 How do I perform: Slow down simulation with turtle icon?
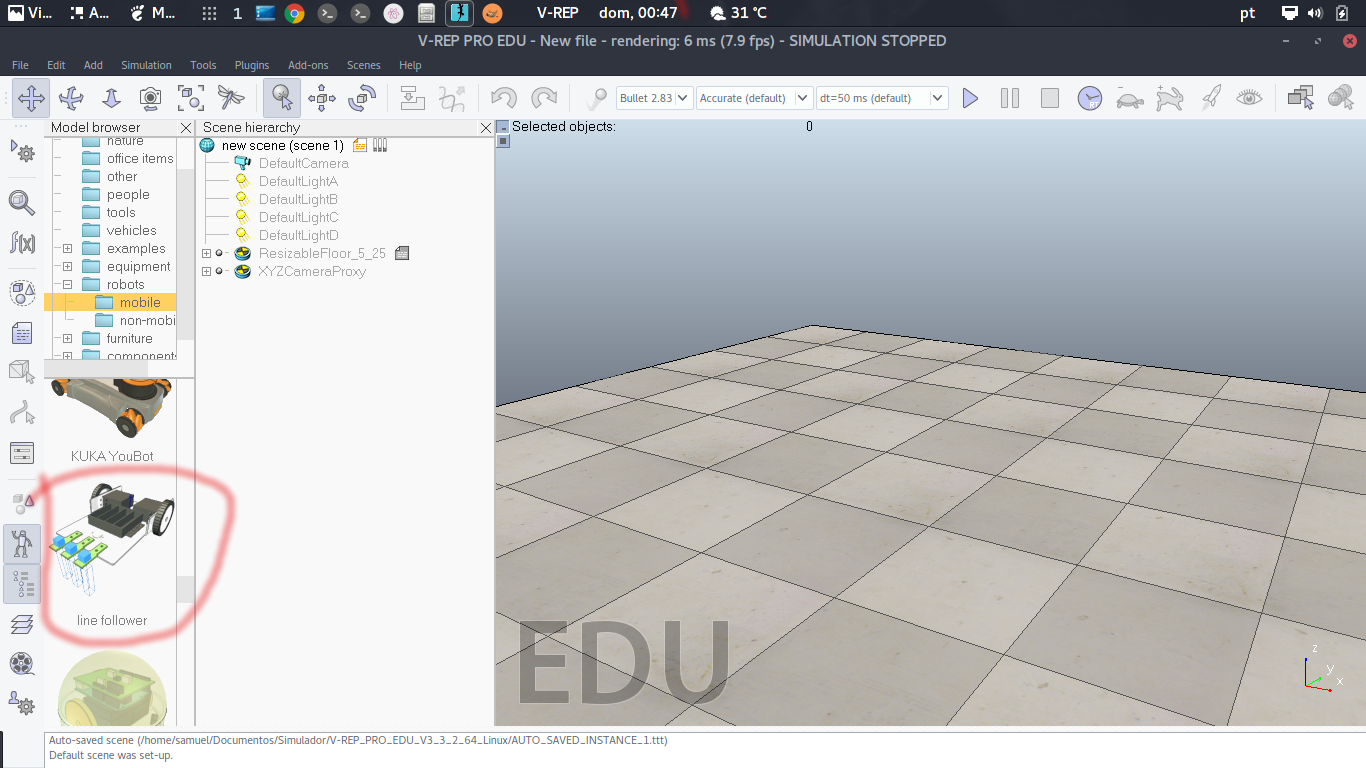tap(1130, 98)
